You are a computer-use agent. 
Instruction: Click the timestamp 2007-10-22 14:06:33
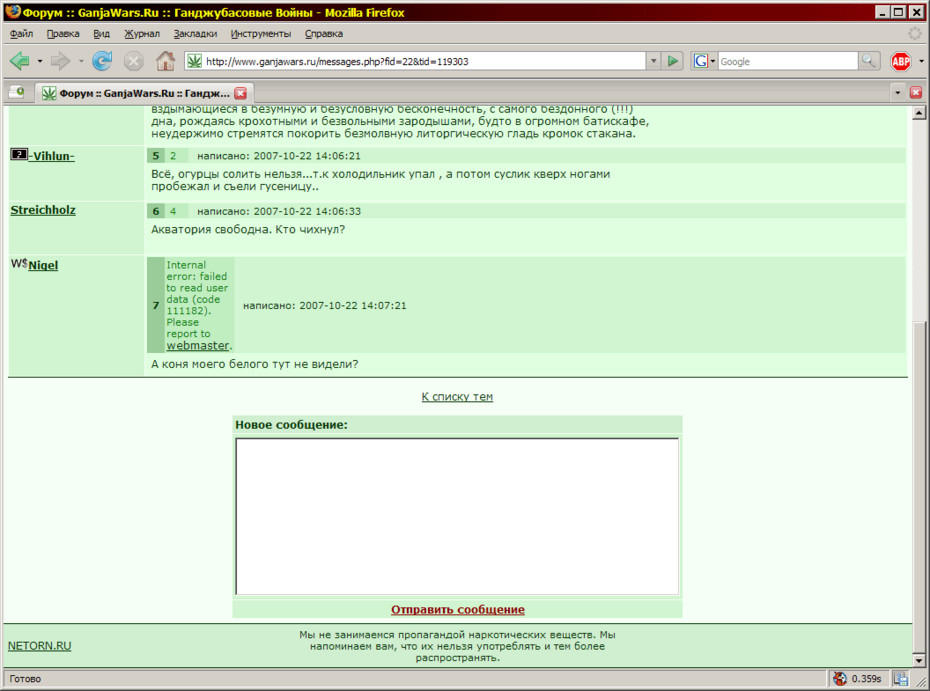coord(307,211)
